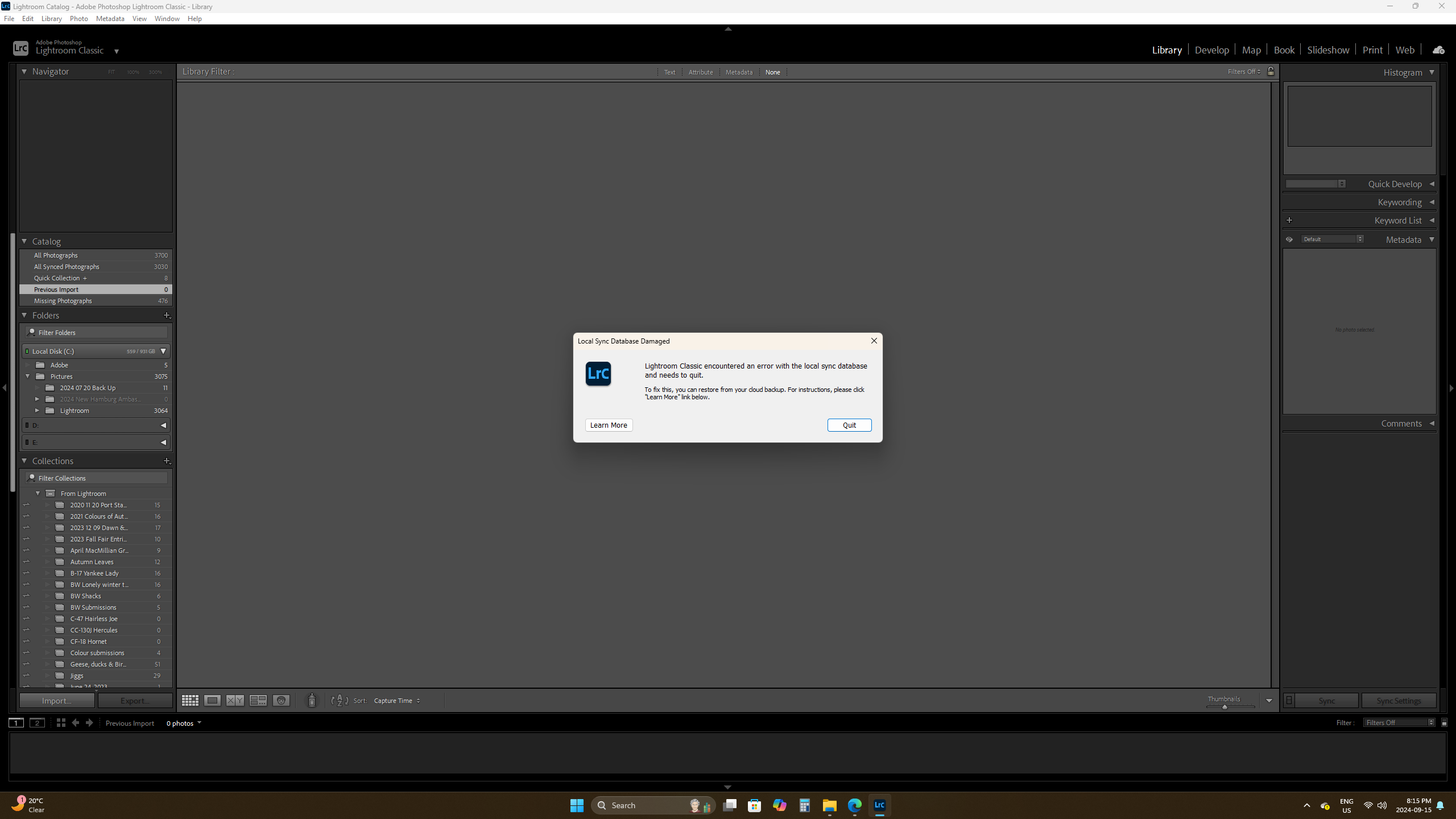Toggle the filter lock in Library Filter
This screenshot has width=1456, height=819.
click(x=1271, y=72)
